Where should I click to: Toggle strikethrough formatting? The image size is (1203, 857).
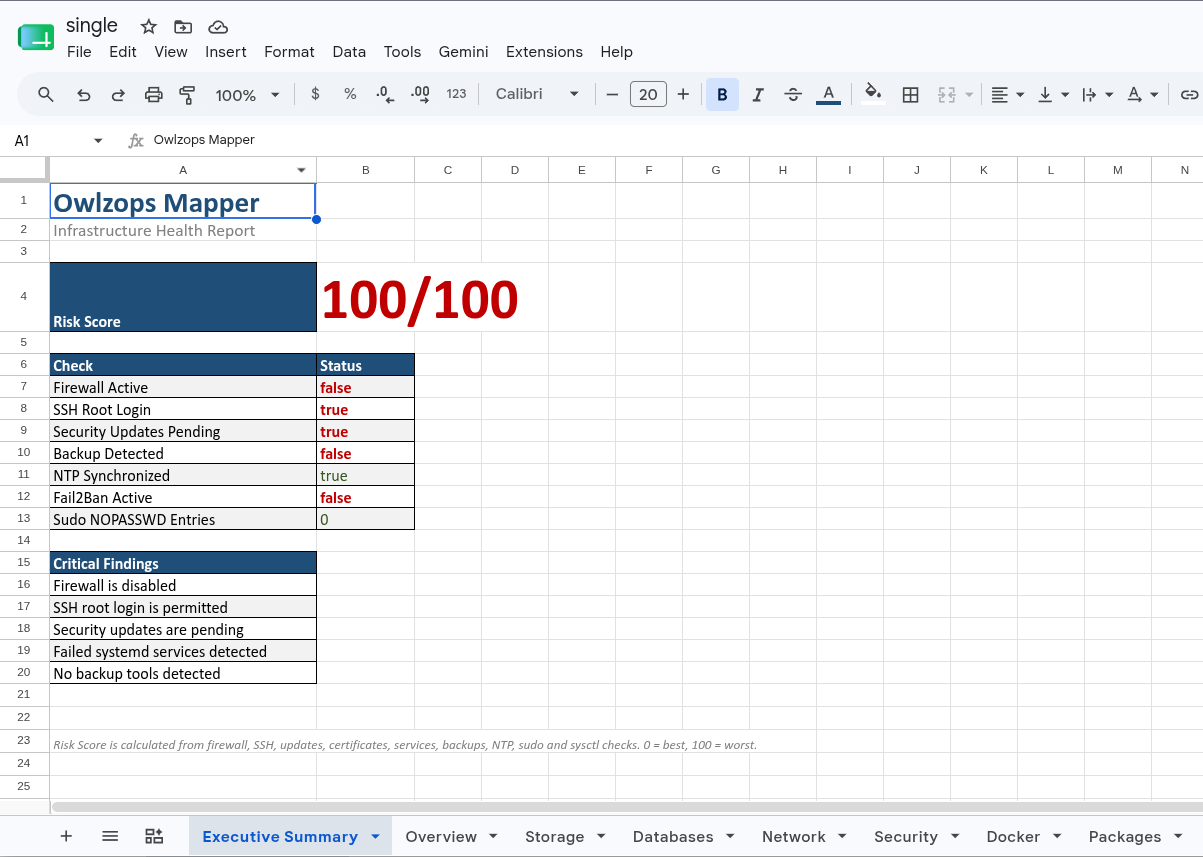pos(793,94)
